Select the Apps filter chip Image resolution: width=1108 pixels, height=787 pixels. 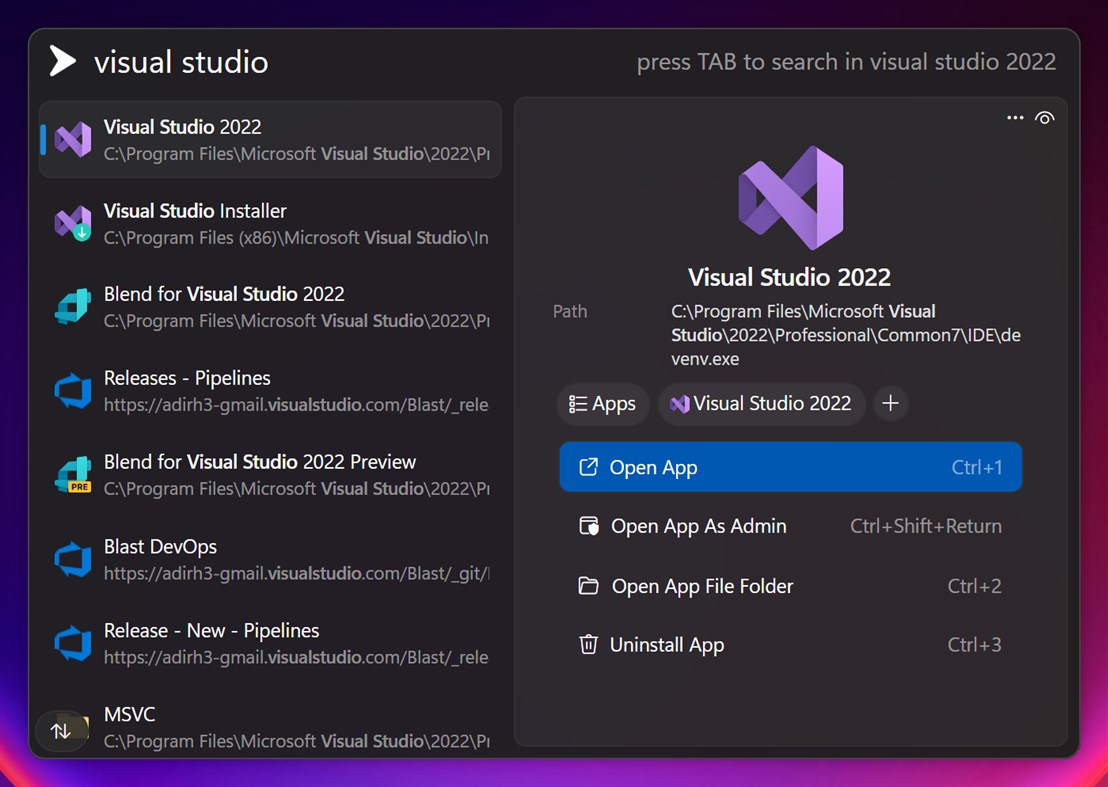tap(602, 404)
